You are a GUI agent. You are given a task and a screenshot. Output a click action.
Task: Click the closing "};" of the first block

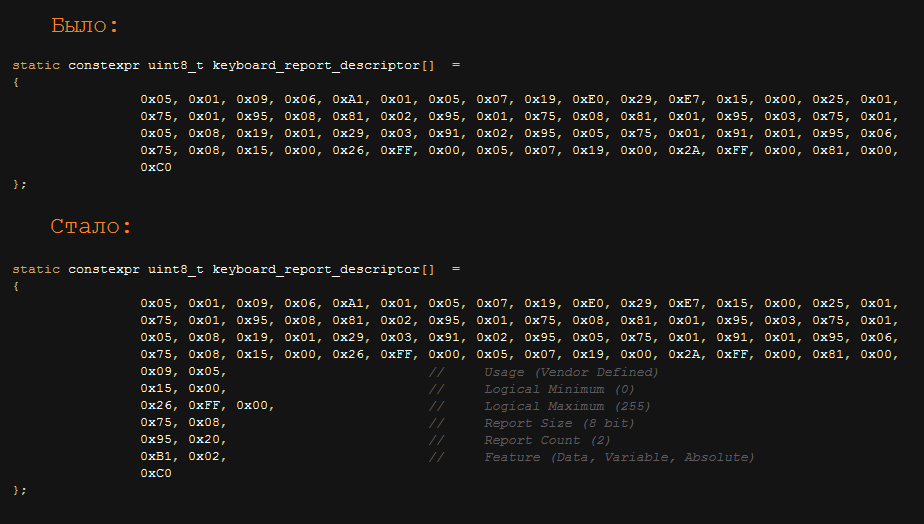20,184
